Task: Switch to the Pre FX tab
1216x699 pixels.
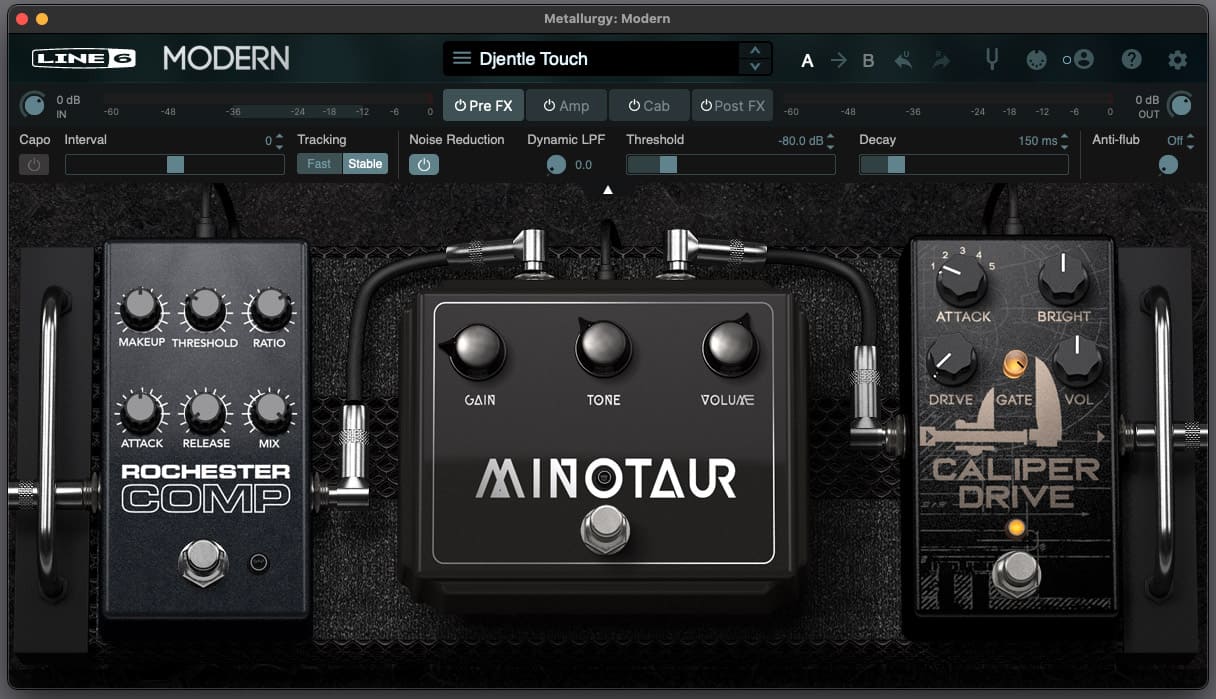Action: 483,105
